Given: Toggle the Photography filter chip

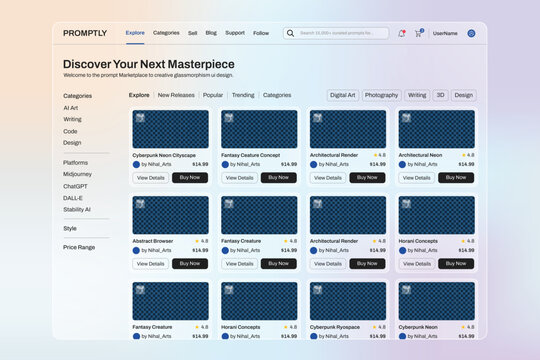Looking at the screenshot, I should coord(381,95).
